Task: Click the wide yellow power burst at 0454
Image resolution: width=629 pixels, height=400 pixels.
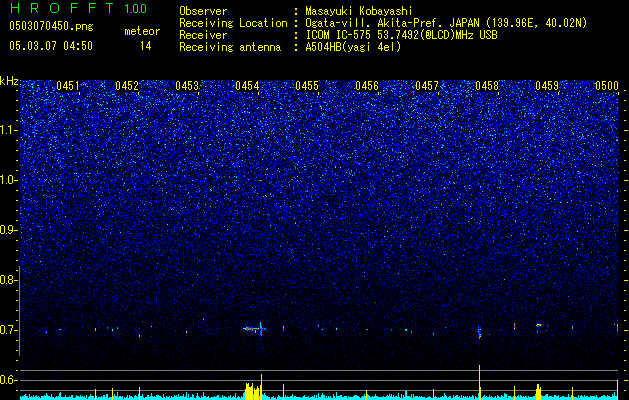Action: tap(254, 390)
